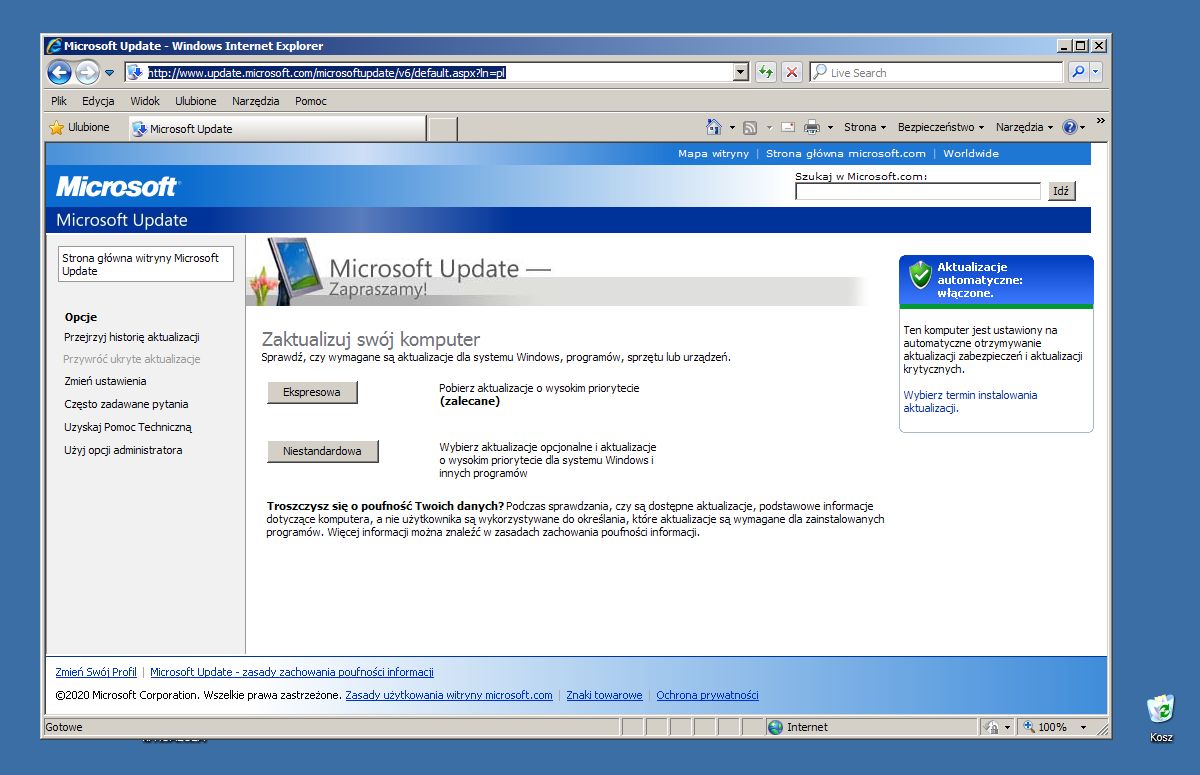This screenshot has height=775, width=1200.
Task: Click Wybierz termin instalowania aktualizacji link
Action: (970, 401)
